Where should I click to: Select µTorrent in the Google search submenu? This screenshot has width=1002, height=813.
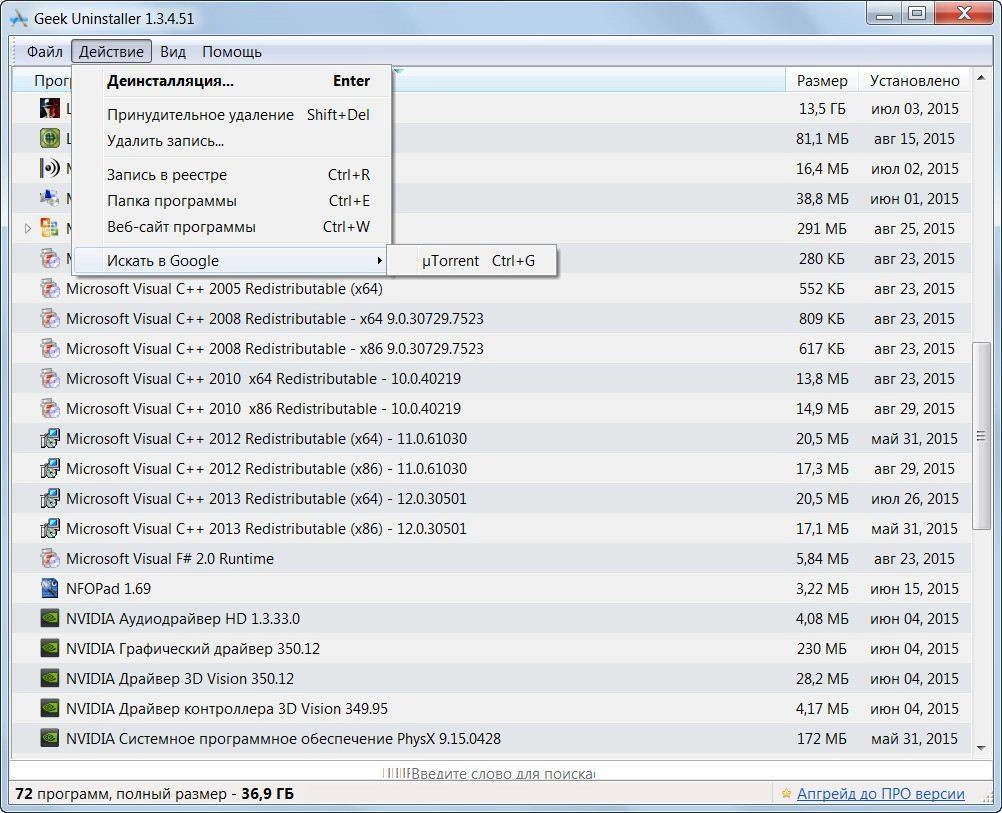[x=472, y=261]
